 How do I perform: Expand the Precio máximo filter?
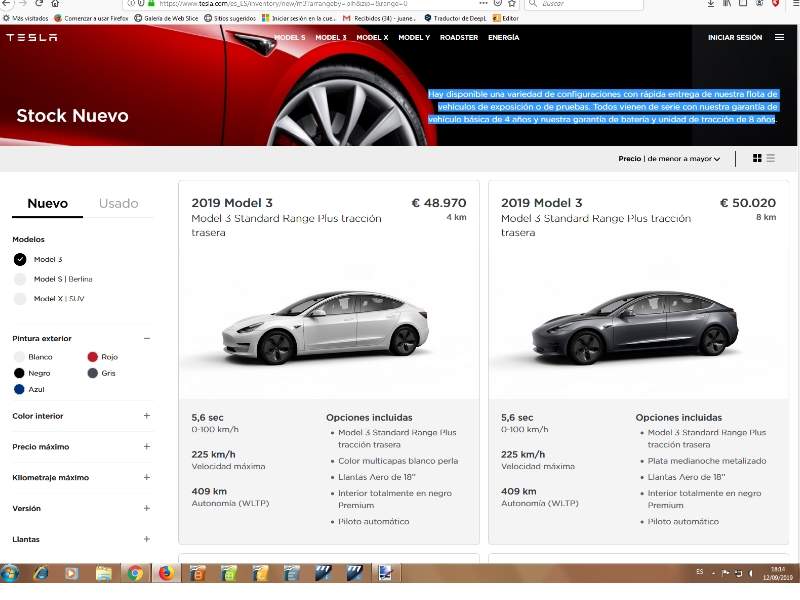click(146, 446)
